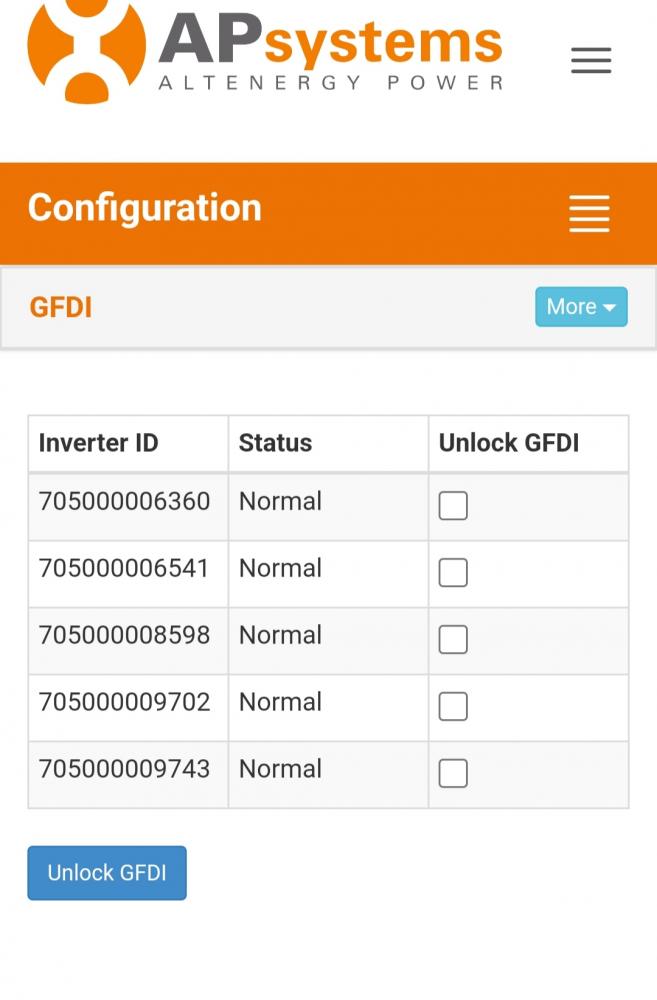657x1000 pixels.
Task: Open the top hamburger menu beside the logo
Action: [x=591, y=61]
